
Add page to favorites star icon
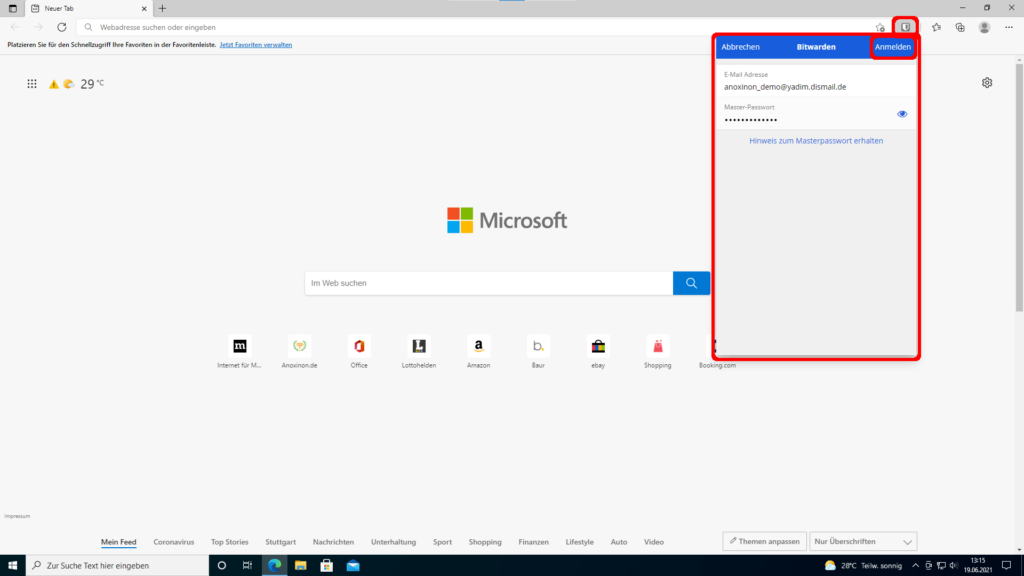coord(880,27)
